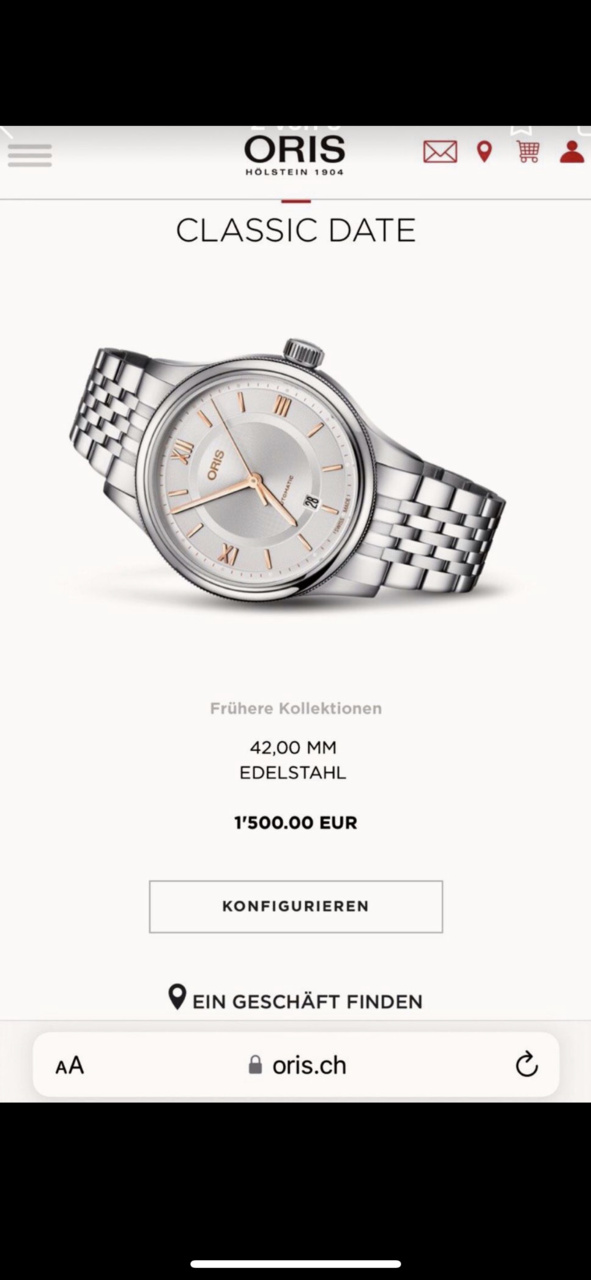Tap the reload page icon
Viewport: 591px width, 1280px height.
(x=527, y=1065)
